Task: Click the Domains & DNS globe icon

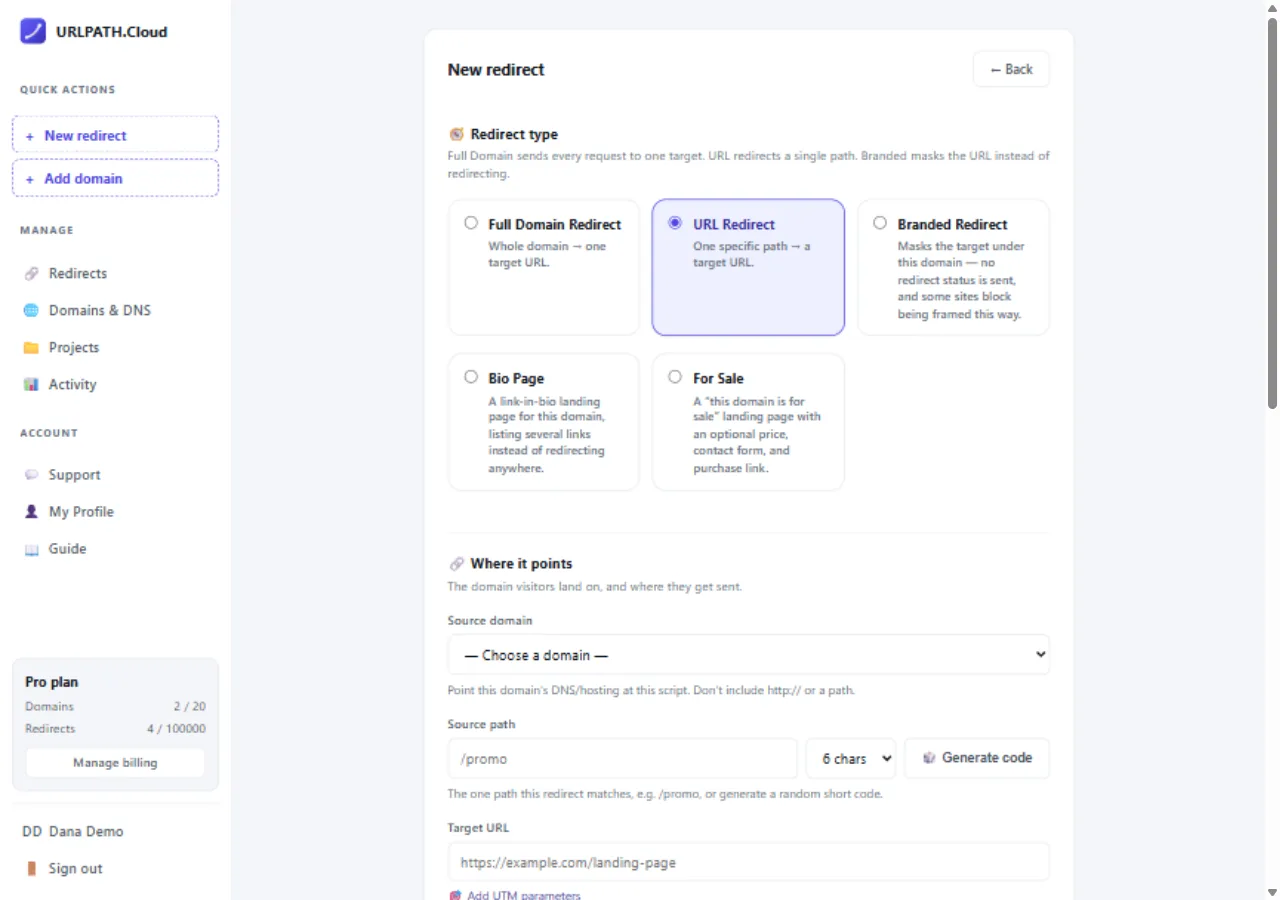Action: [31, 310]
